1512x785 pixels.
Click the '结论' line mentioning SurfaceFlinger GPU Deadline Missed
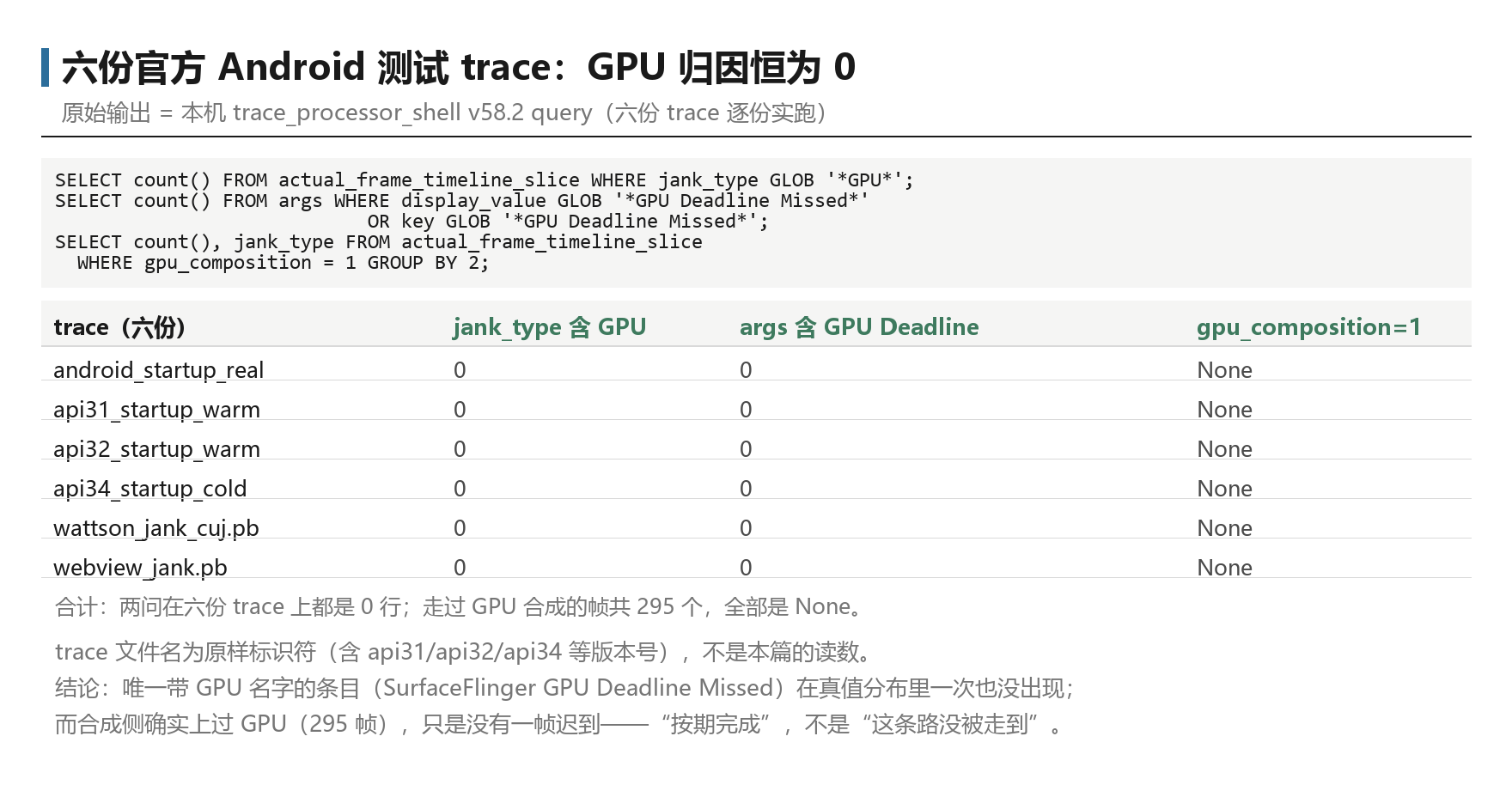tap(565, 688)
